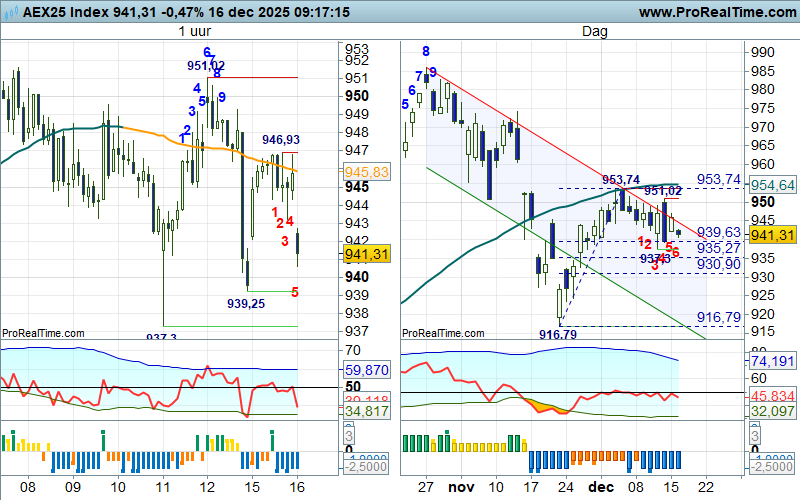Click the red 45,834 indicator value tag

tap(772, 396)
